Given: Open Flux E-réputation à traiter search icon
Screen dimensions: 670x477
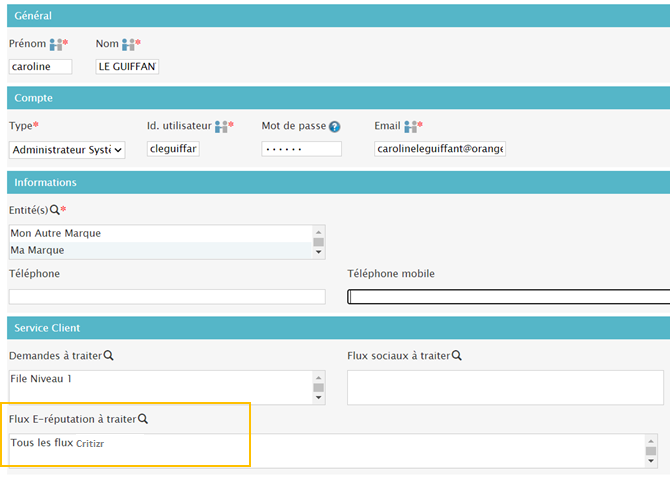Looking at the screenshot, I should (142, 419).
